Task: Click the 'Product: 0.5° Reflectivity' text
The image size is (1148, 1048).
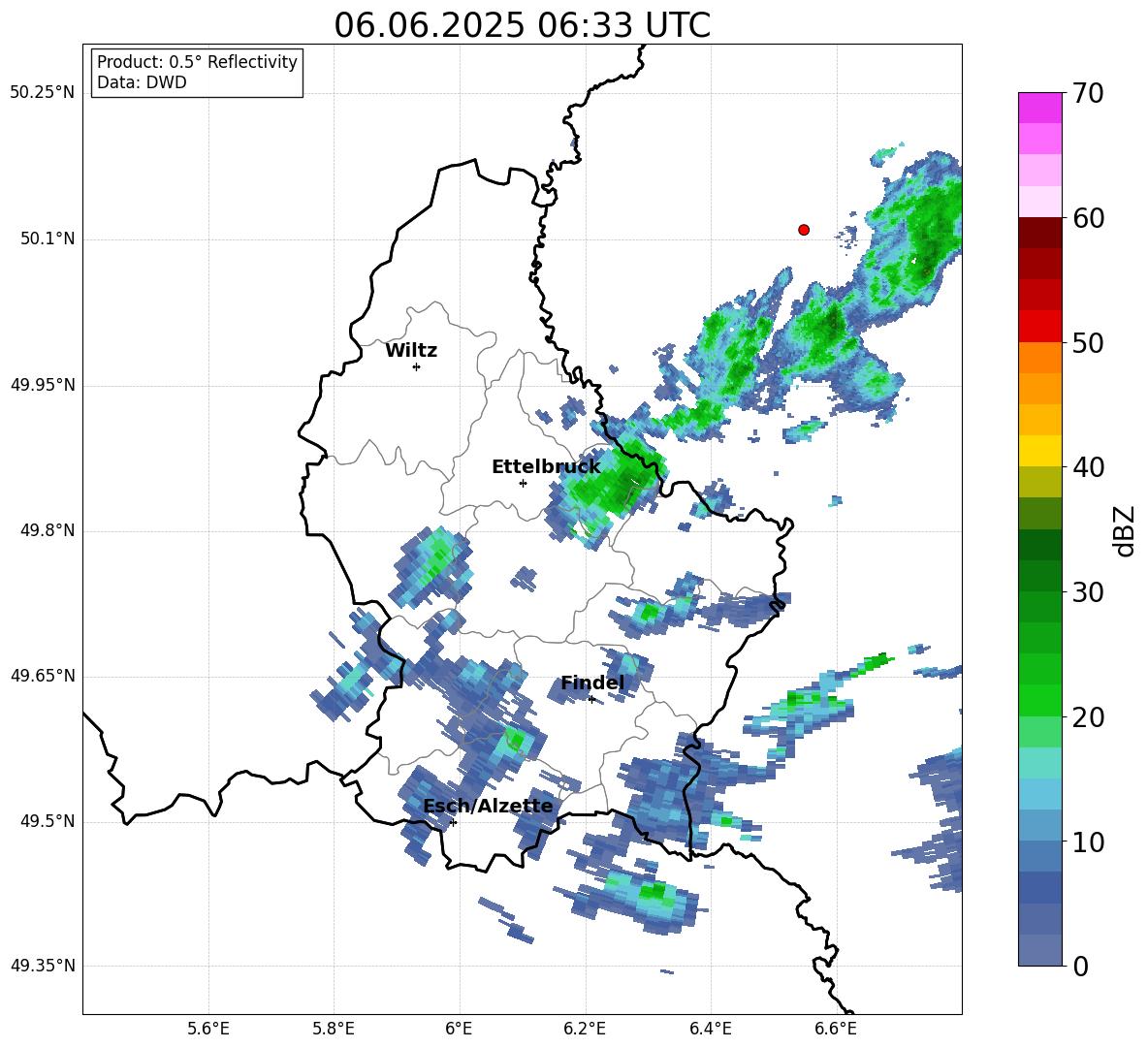Action: click(197, 62)
